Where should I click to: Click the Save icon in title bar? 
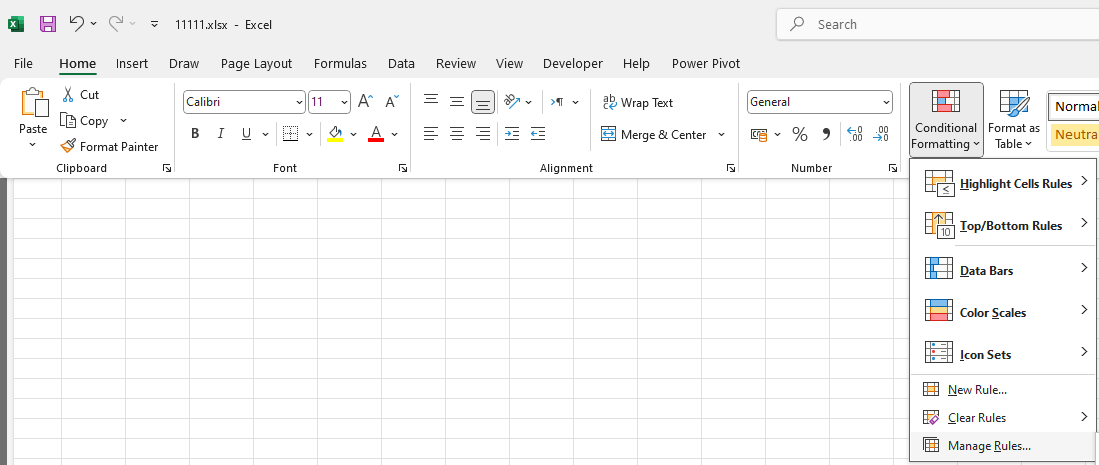point(48,24)
